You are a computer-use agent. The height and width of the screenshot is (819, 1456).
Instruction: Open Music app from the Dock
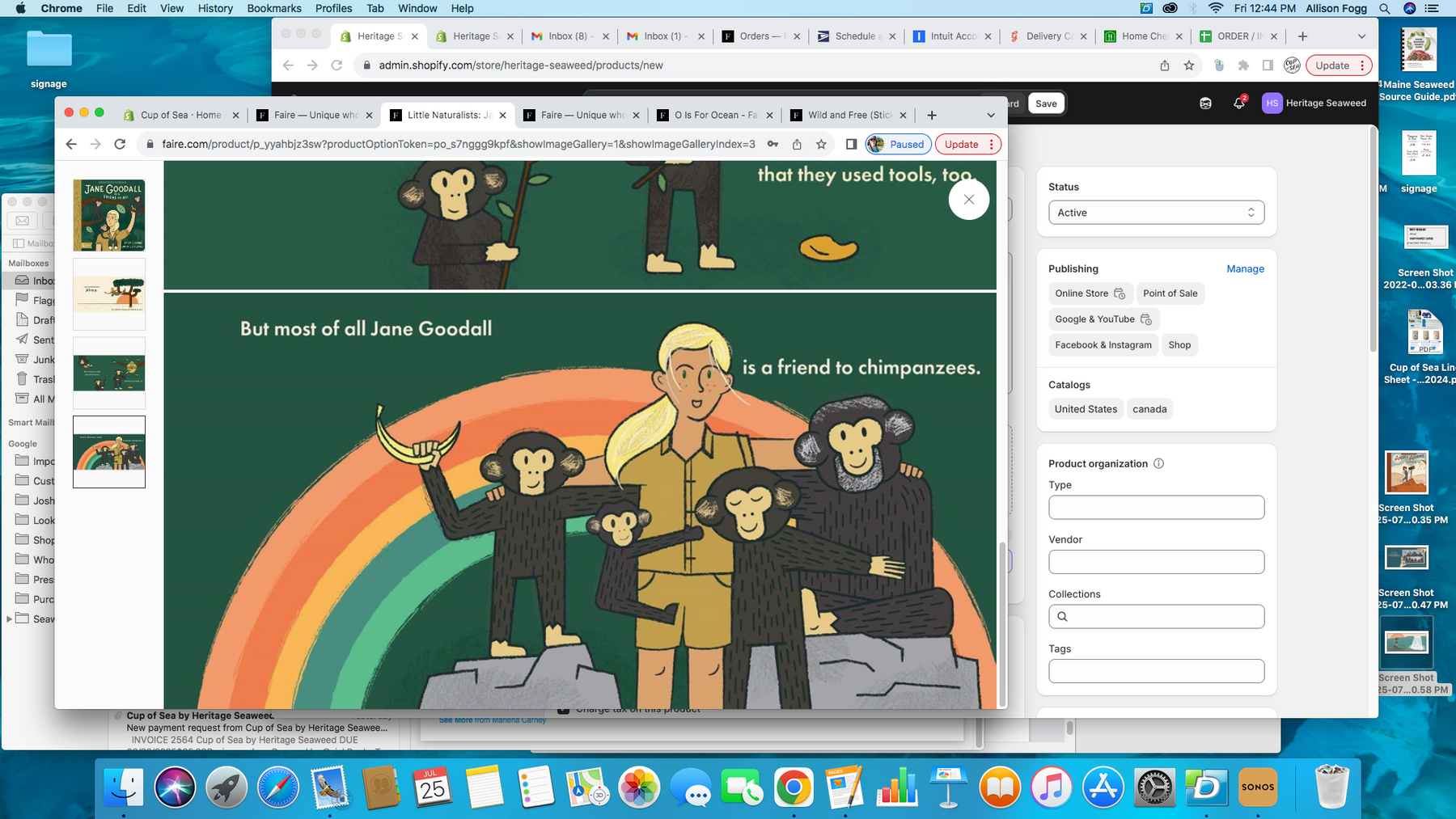point(1051,787)
